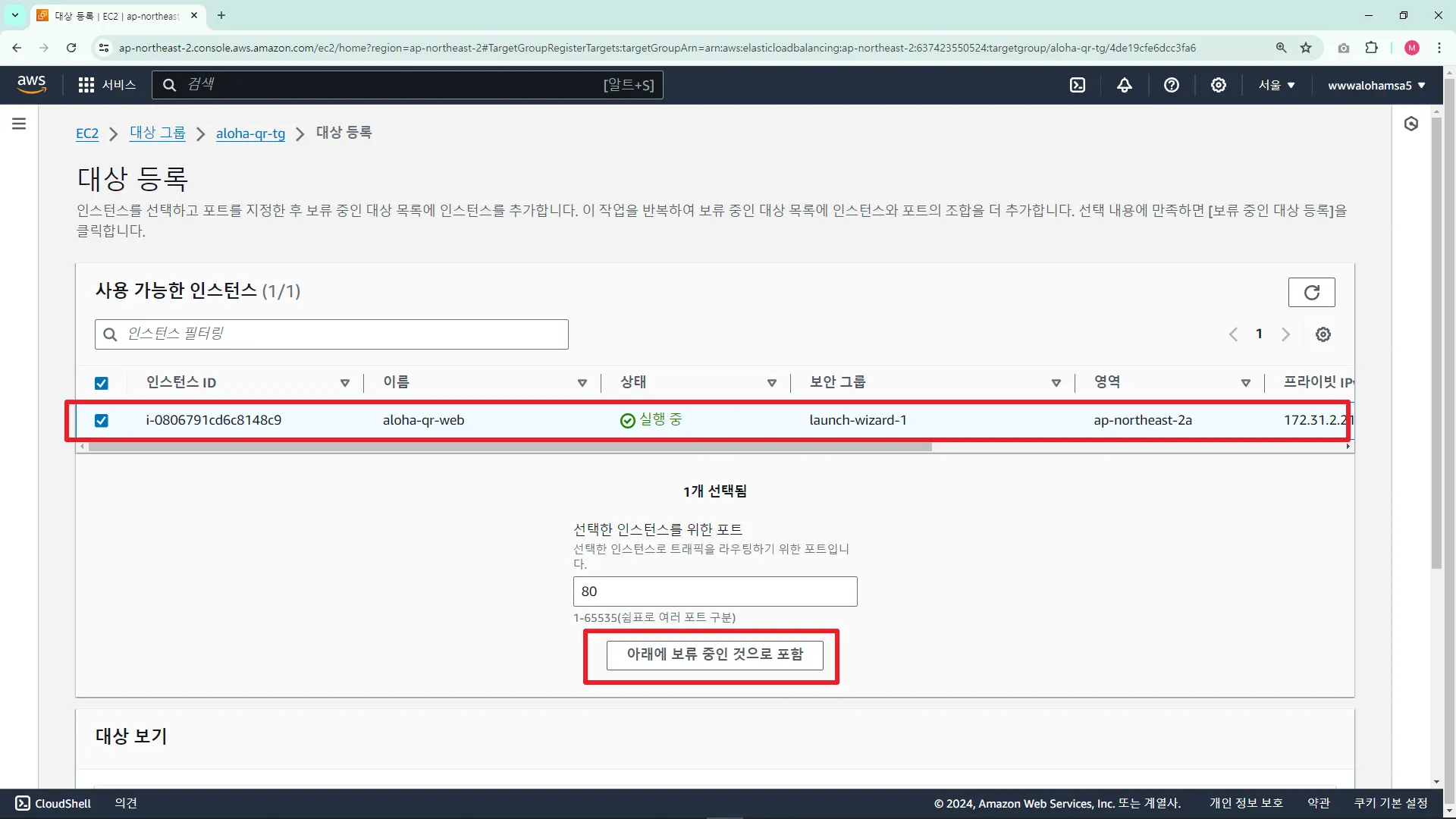Sort by security group column arrow
This screenshot has height=819, width=1456.
(1056, 383)
